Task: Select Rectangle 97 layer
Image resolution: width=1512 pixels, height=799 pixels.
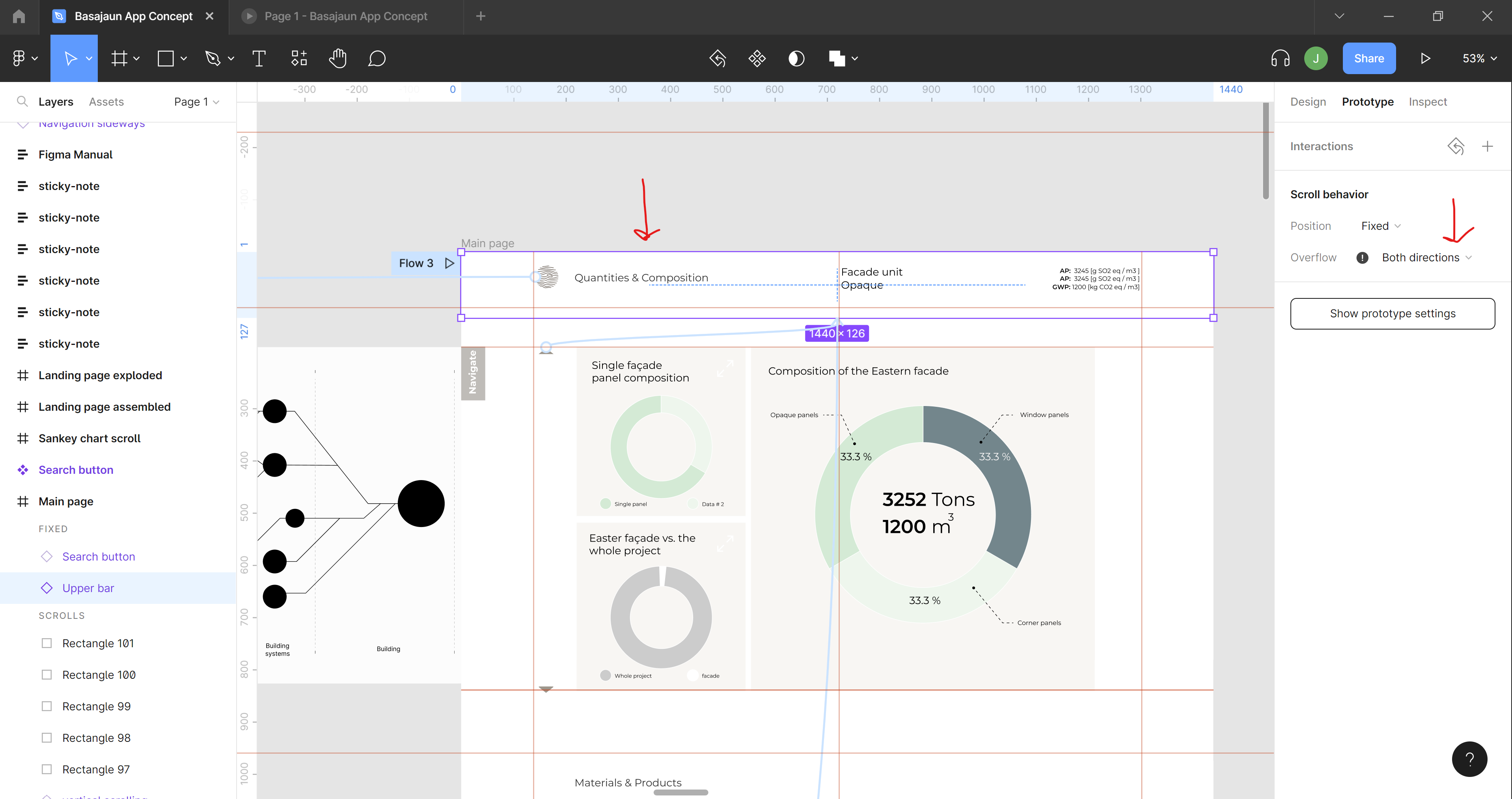Action: point(118,769)
